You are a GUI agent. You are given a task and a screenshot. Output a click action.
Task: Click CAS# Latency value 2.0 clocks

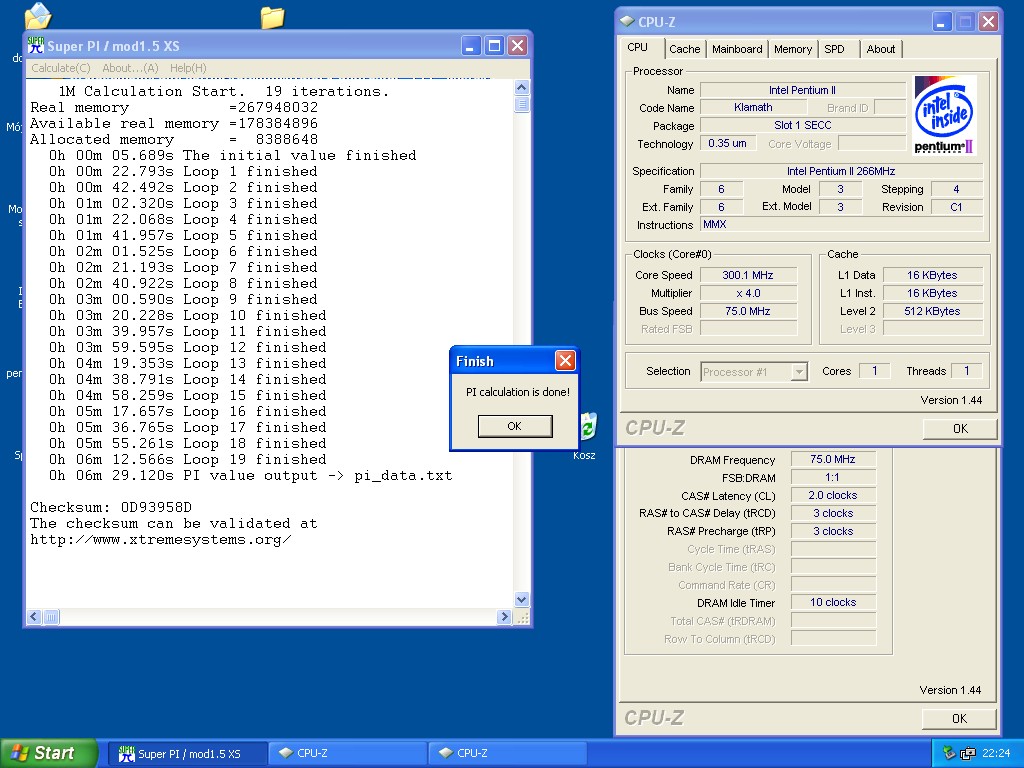coord(833,495)
